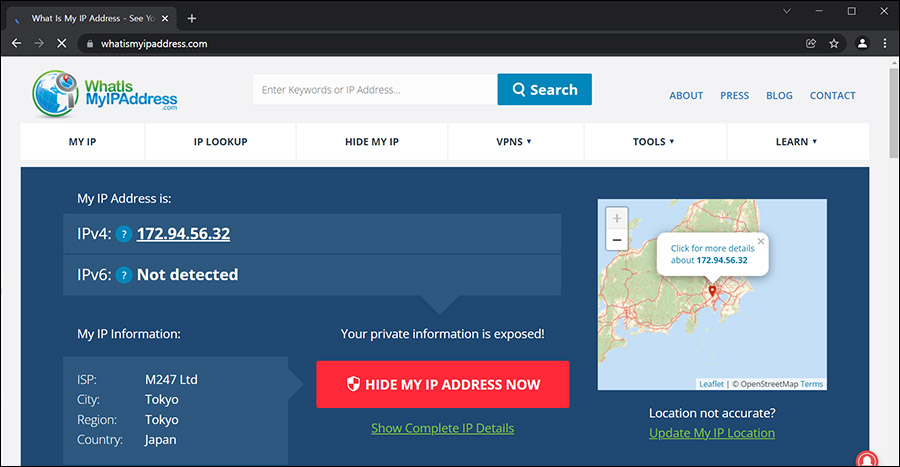Focus the keywords or IP address search box
The width and height of the screenshot is (900, 467).
coord(375,89)
